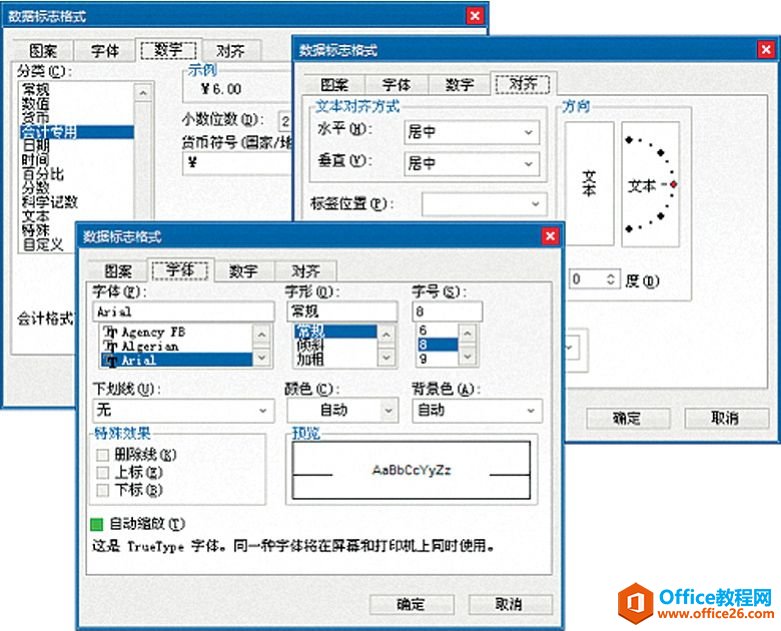Click category list scroll up arrow
The width and height of the screenshot is (781, 631).
pos(142,93)
